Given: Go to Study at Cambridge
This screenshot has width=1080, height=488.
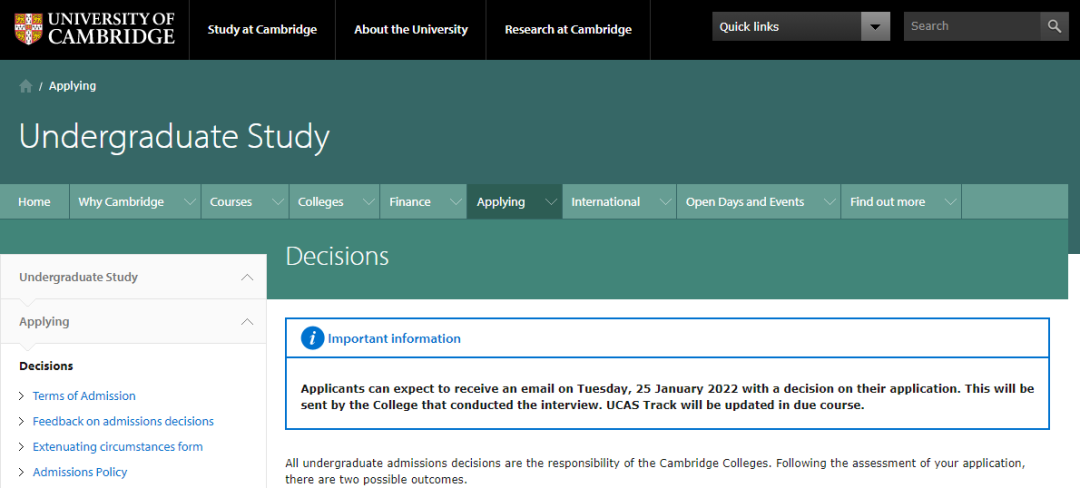Looking at the screenshot, I should (262, 30).
